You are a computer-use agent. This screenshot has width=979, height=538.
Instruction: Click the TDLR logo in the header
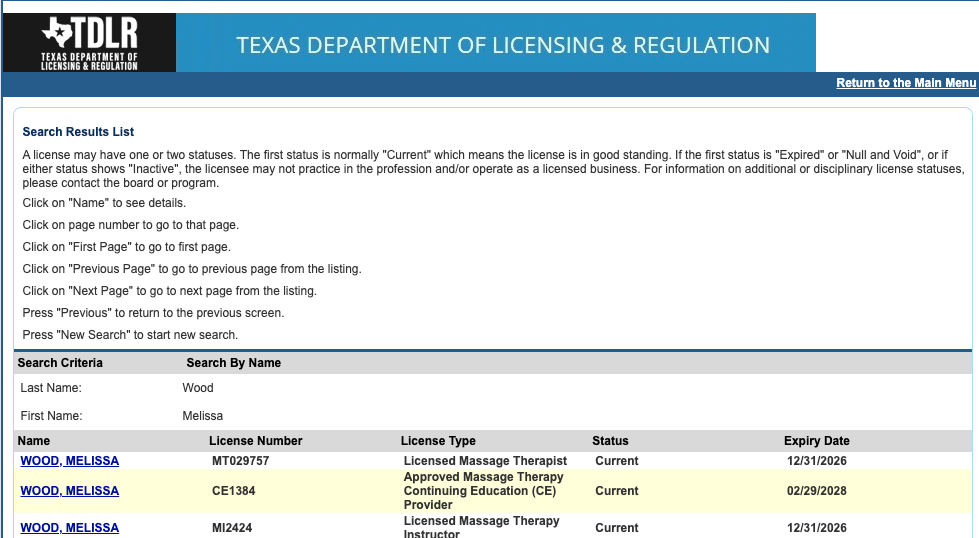(89, 42)
